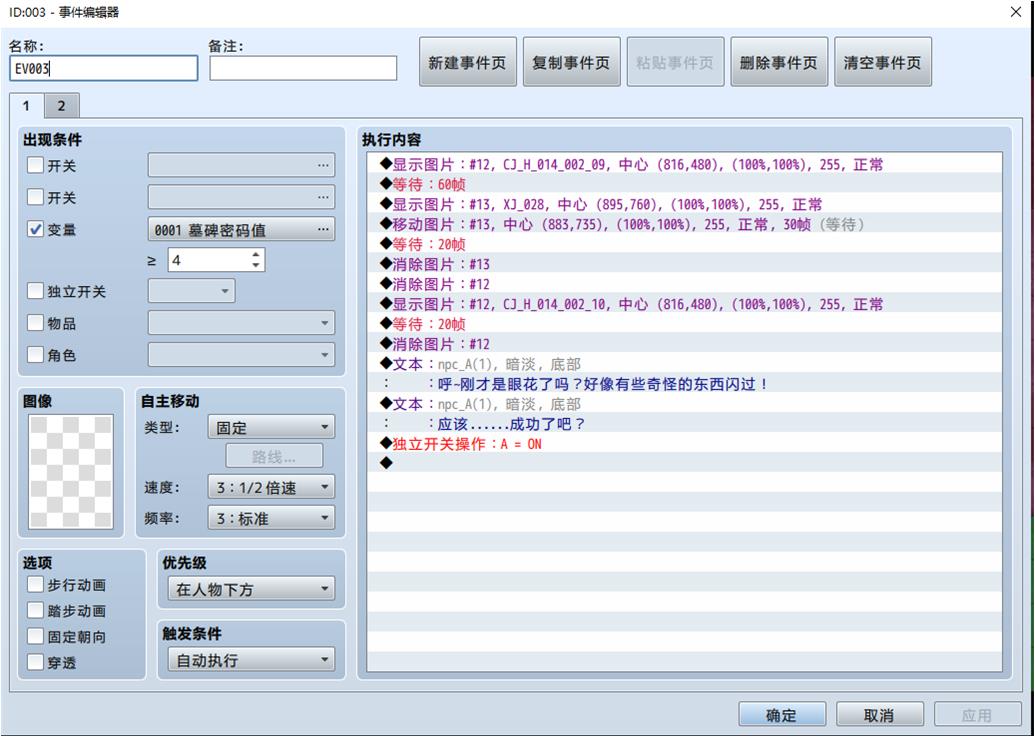
Task: Open the 物品 dropdown
Action: coord(241,323)
